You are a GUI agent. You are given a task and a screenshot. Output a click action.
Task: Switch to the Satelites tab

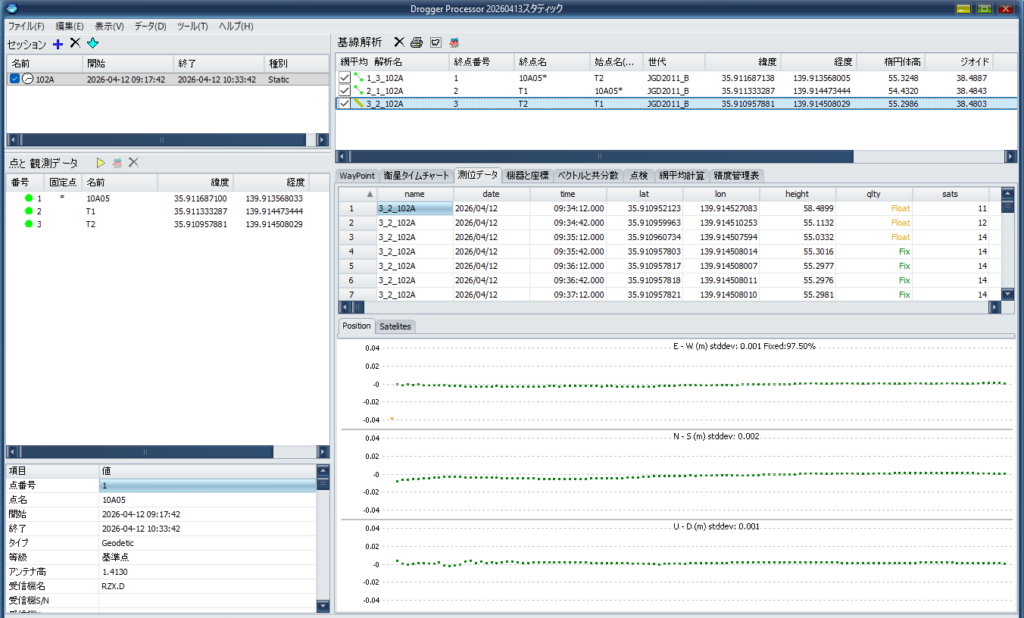point(395,326)
